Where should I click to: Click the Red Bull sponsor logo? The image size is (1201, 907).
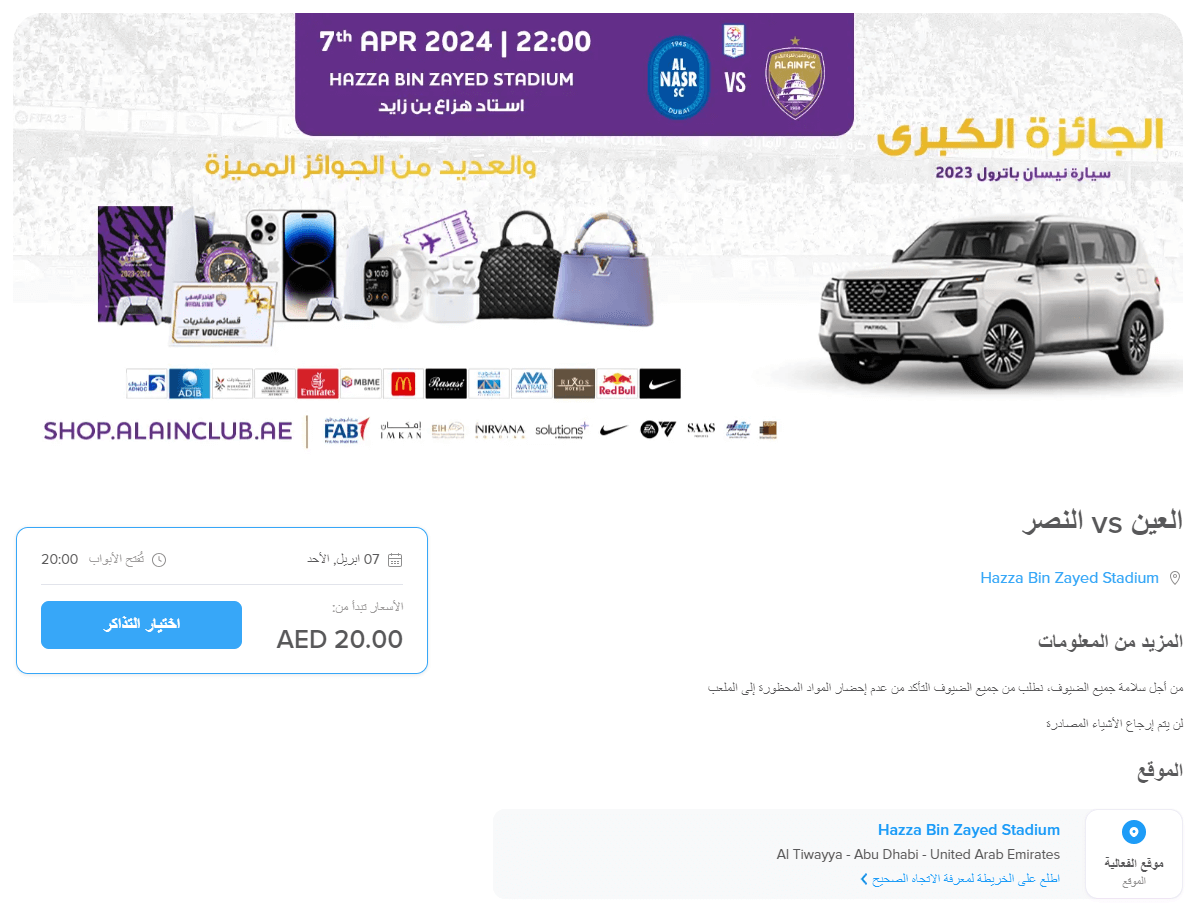click(617, 384)
